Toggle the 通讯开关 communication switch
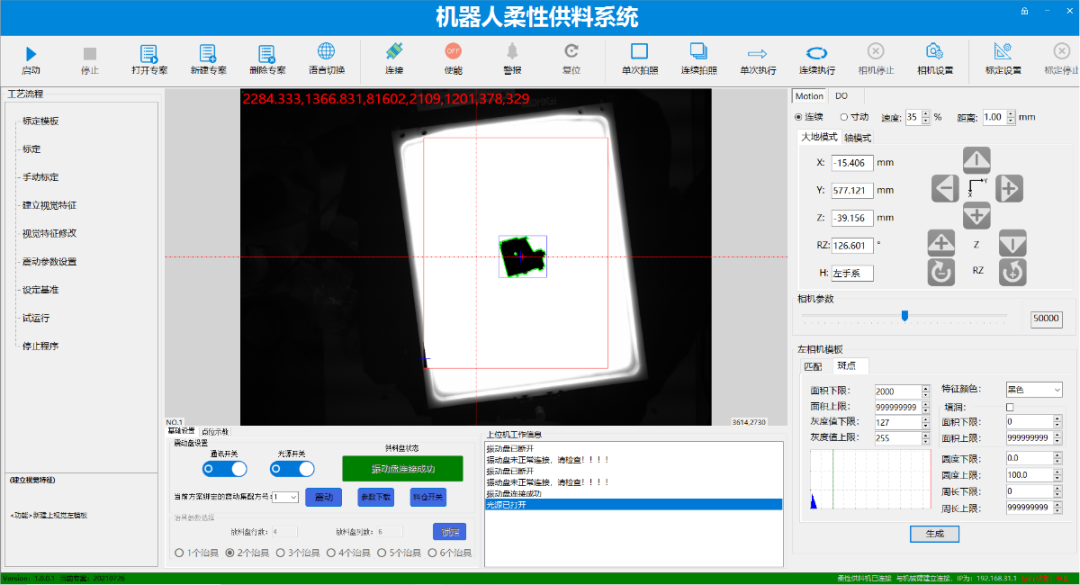Image resolution: width=1080 pixels, height=585 pixels. pyautogui.click(x=225, y=469)
